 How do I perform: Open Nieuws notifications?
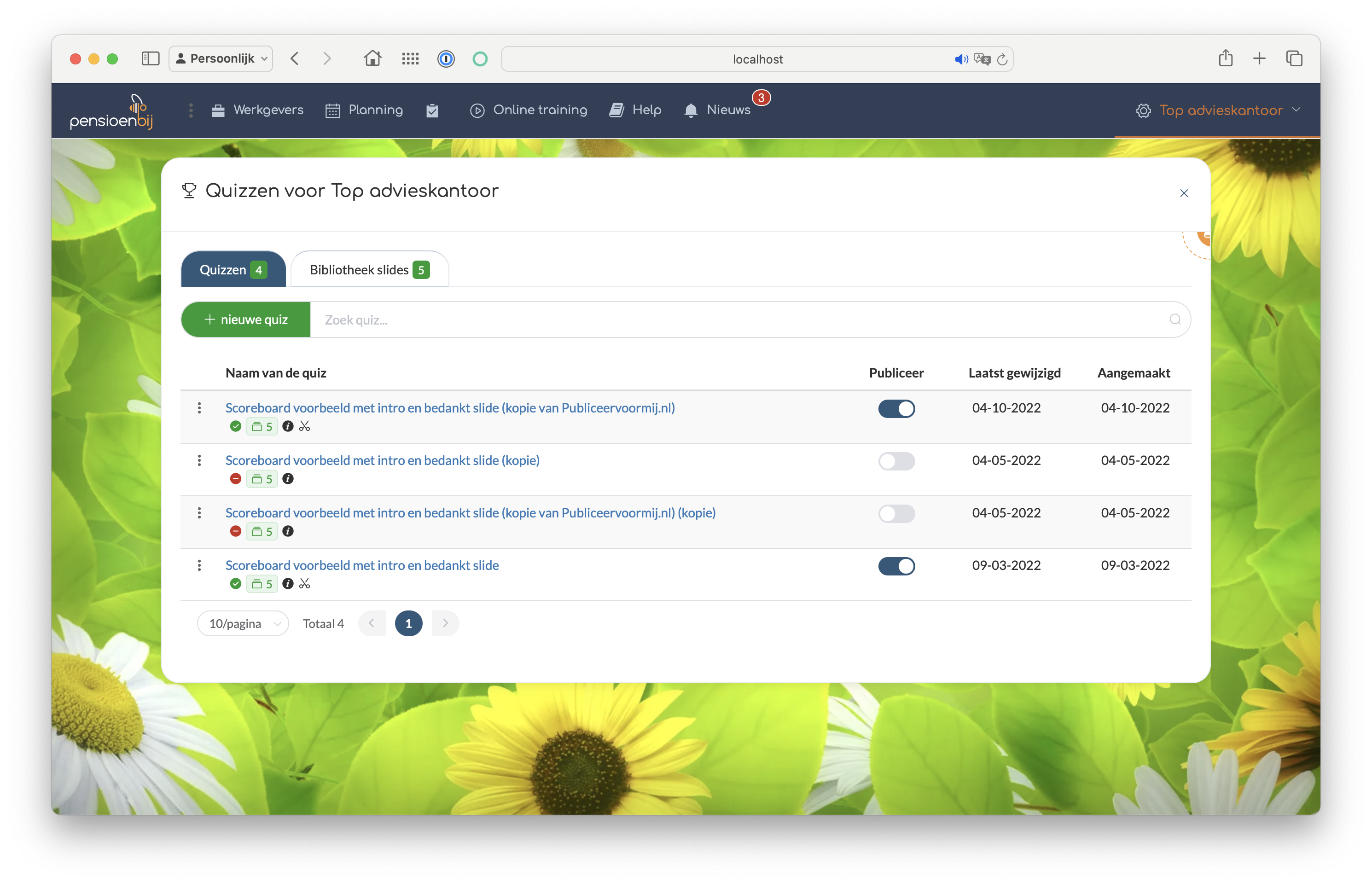point(717,110)
